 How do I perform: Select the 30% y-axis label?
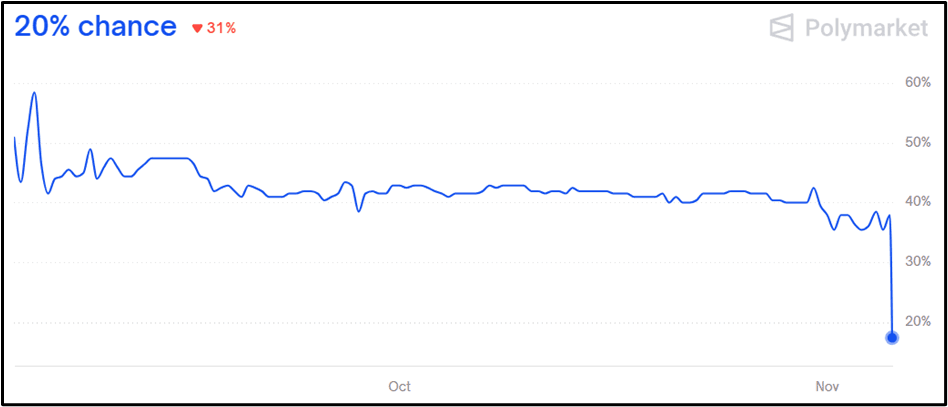(917, 262)
